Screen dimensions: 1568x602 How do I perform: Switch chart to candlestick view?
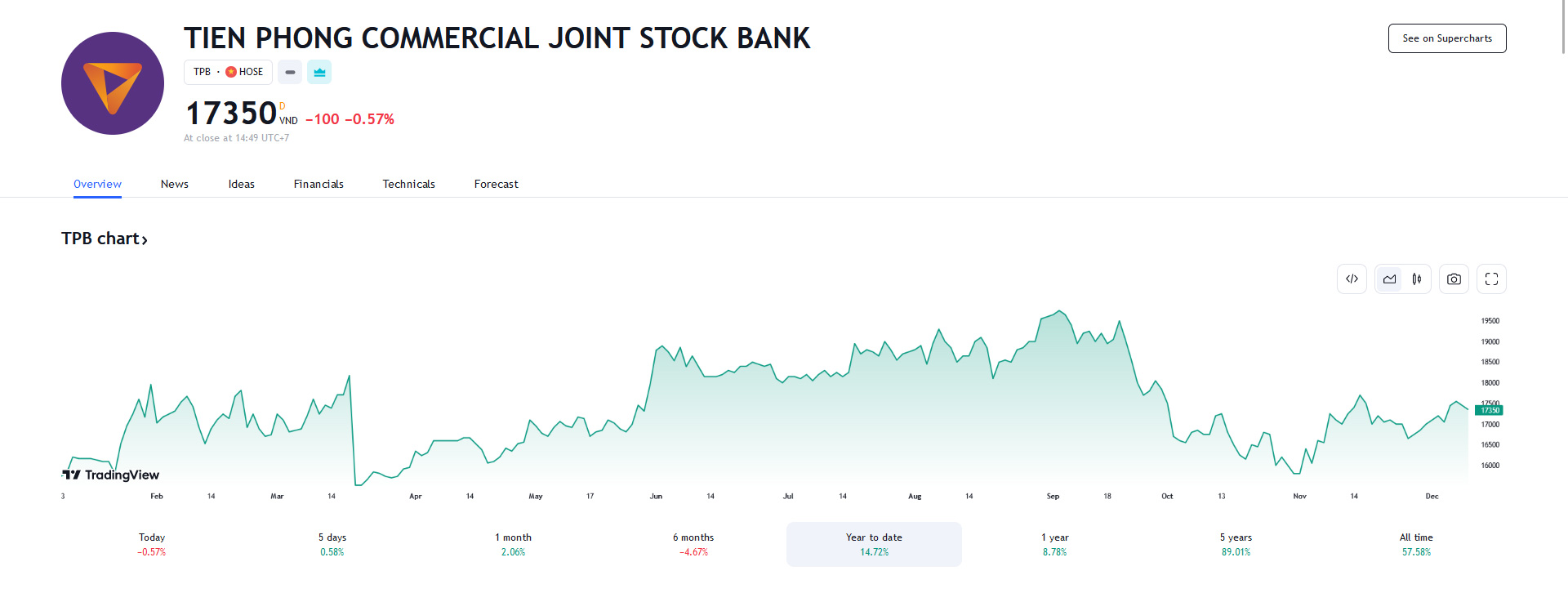pos(1417,279)
